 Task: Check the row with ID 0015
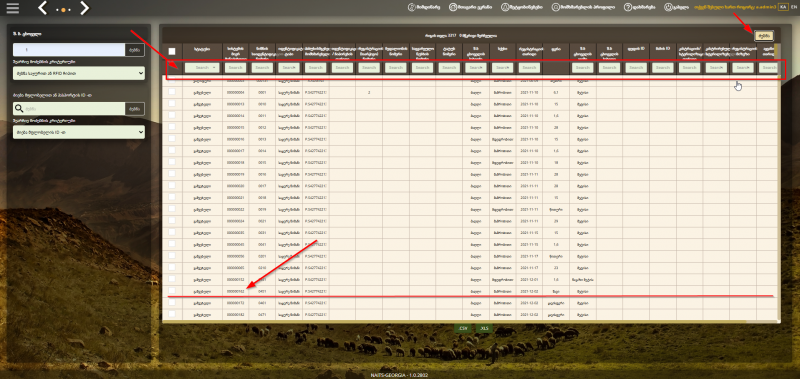[172, 162]
